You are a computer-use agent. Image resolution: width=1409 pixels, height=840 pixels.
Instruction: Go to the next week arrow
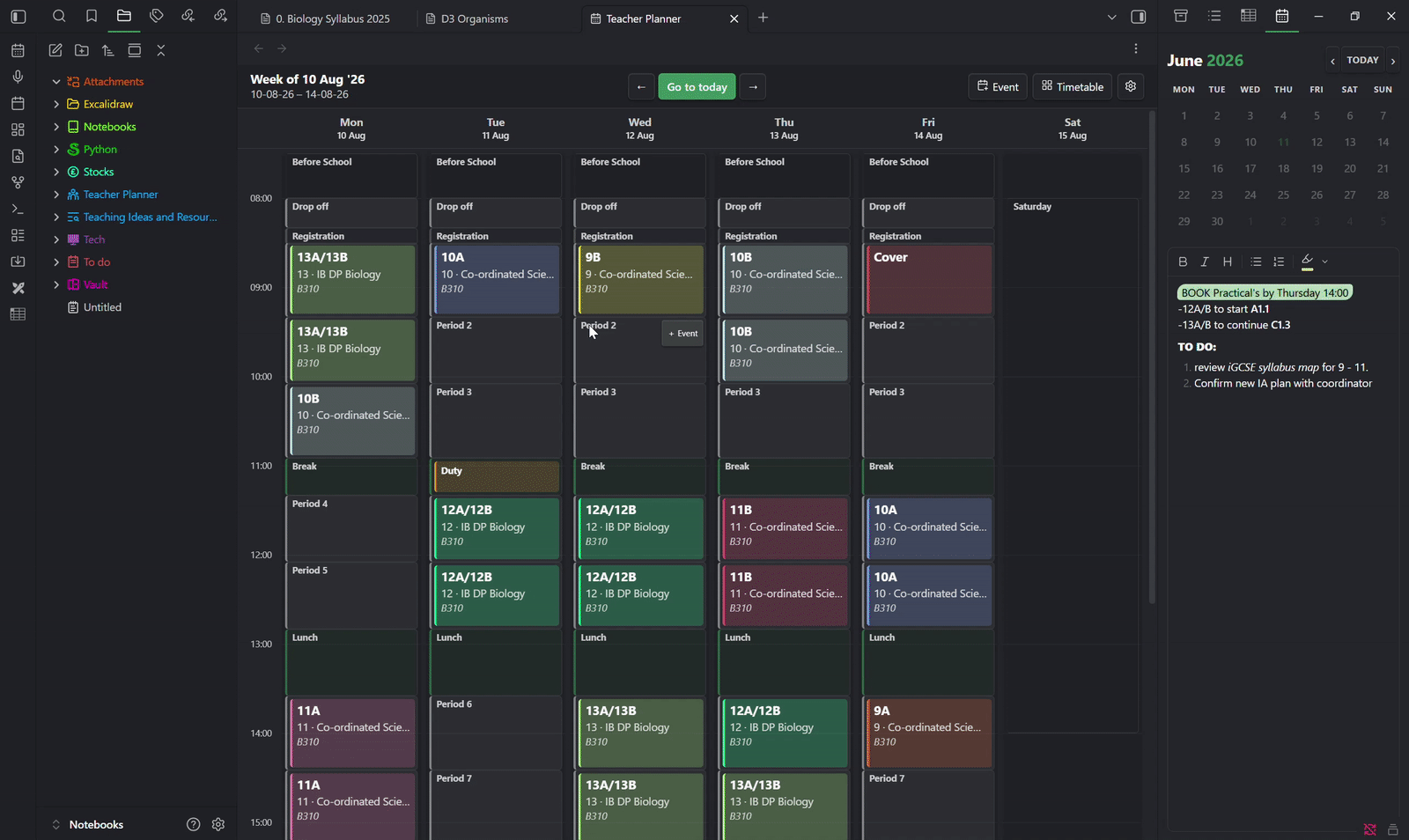[x=752, y=86]
